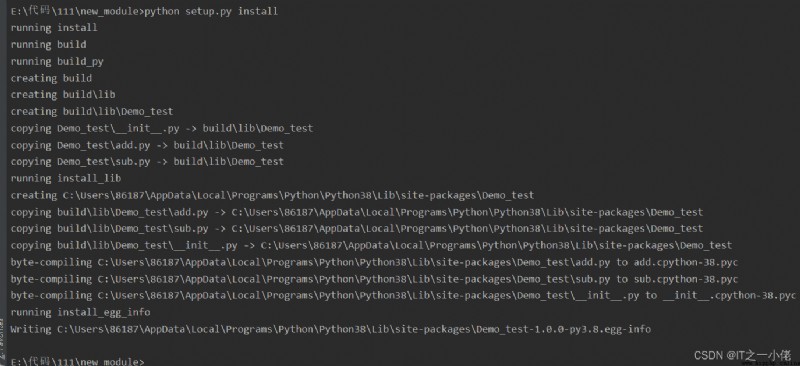Click the 'running install' output line
Image resolution: width=800 pixels, height=366 pixels.
(54, 28)
